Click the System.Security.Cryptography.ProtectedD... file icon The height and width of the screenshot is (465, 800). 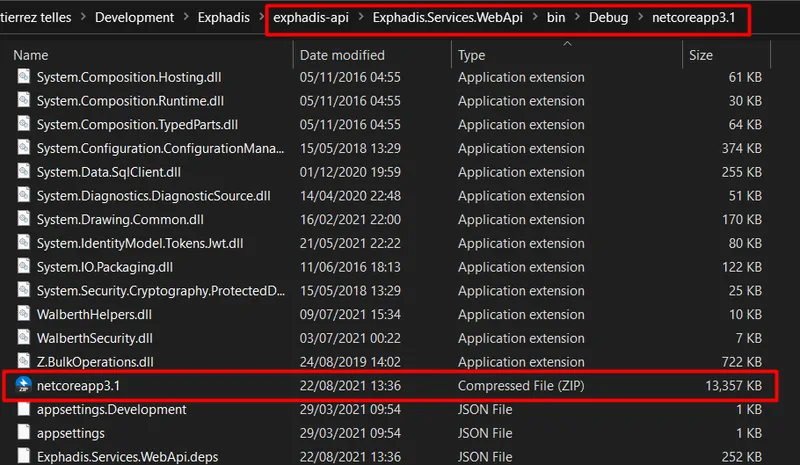pos(23,290)
